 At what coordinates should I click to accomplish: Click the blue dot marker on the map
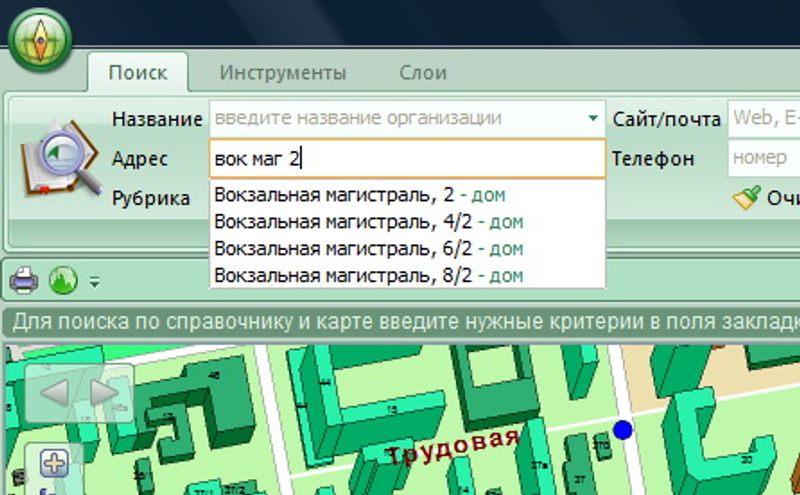click(623, 430)
